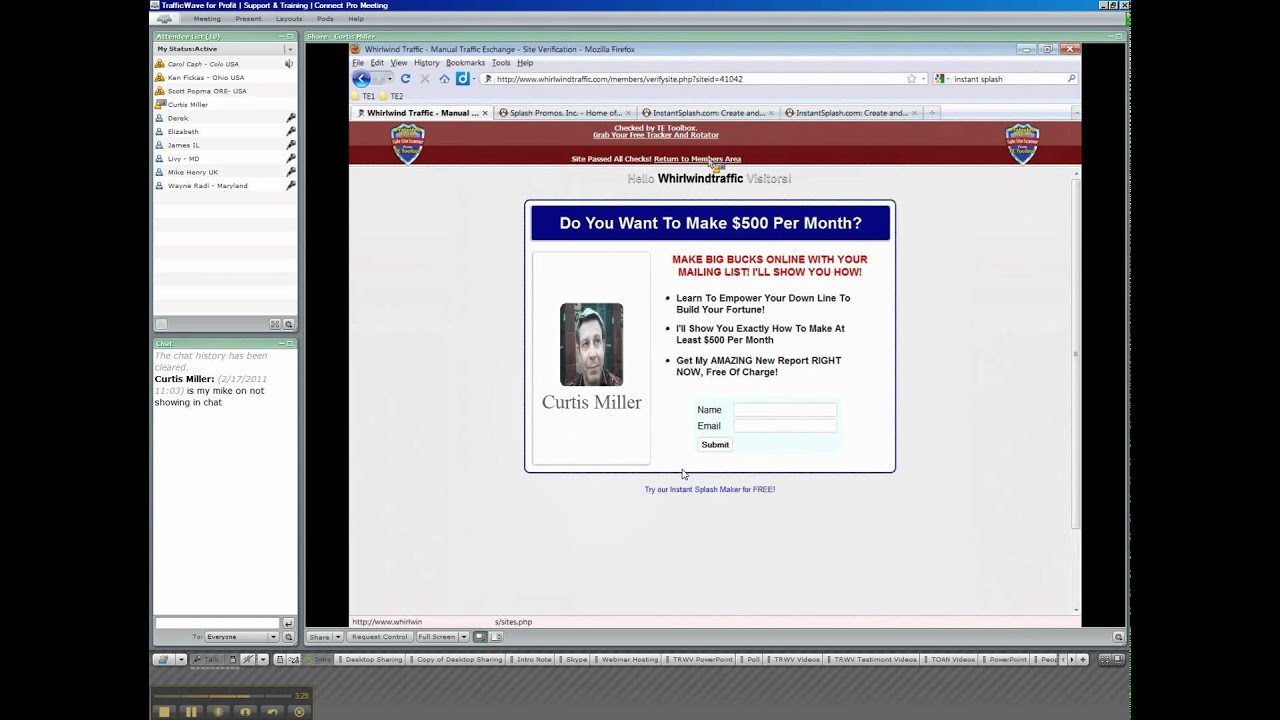Open the list all tabs dropdown
The width and height of the screenshot is (1280, 720).
tap(1076, 113)
